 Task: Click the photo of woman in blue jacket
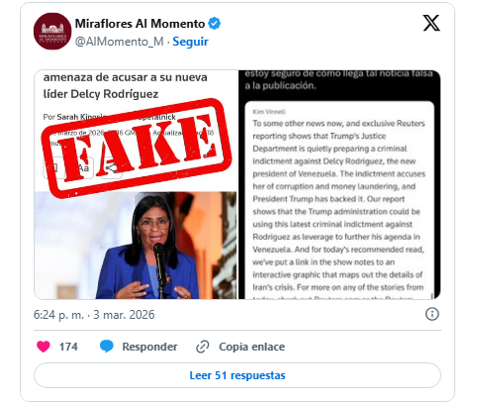(x=136, y=245)
